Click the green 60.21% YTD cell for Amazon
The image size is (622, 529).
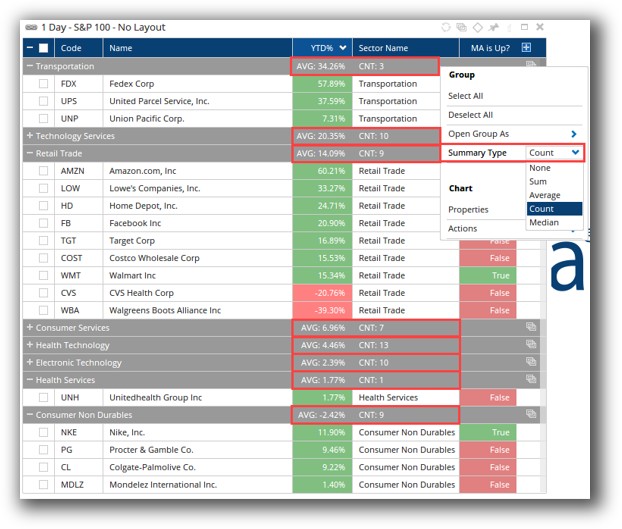pyautogui.click(x=322, y=171)
